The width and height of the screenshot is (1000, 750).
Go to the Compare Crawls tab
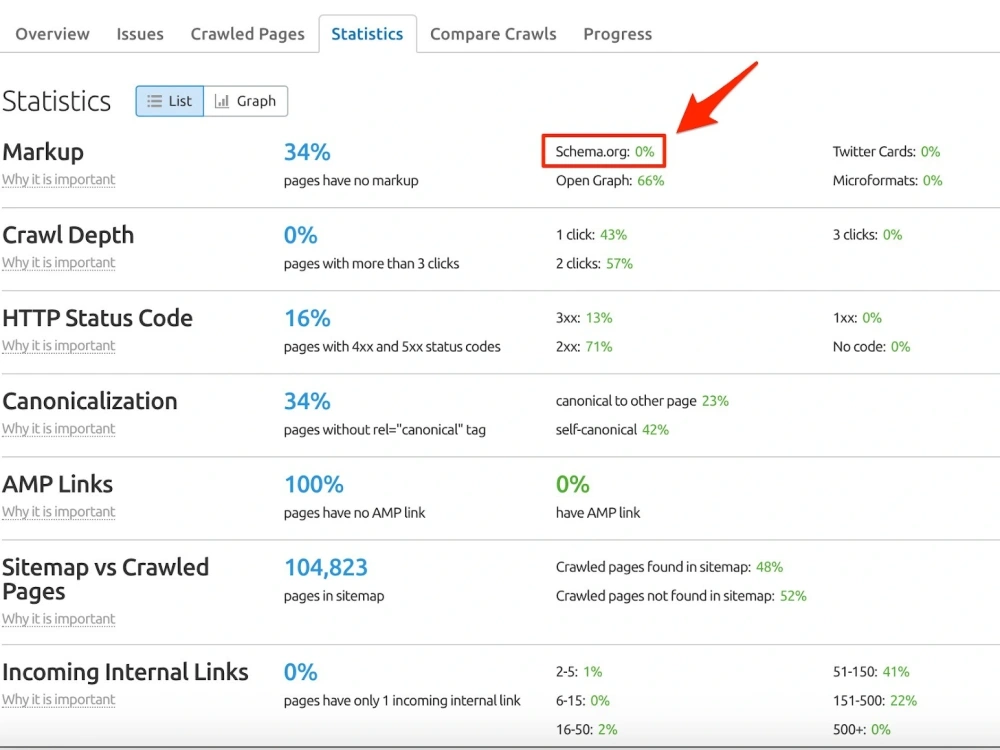pyautogui.click(x=493, y=34)
